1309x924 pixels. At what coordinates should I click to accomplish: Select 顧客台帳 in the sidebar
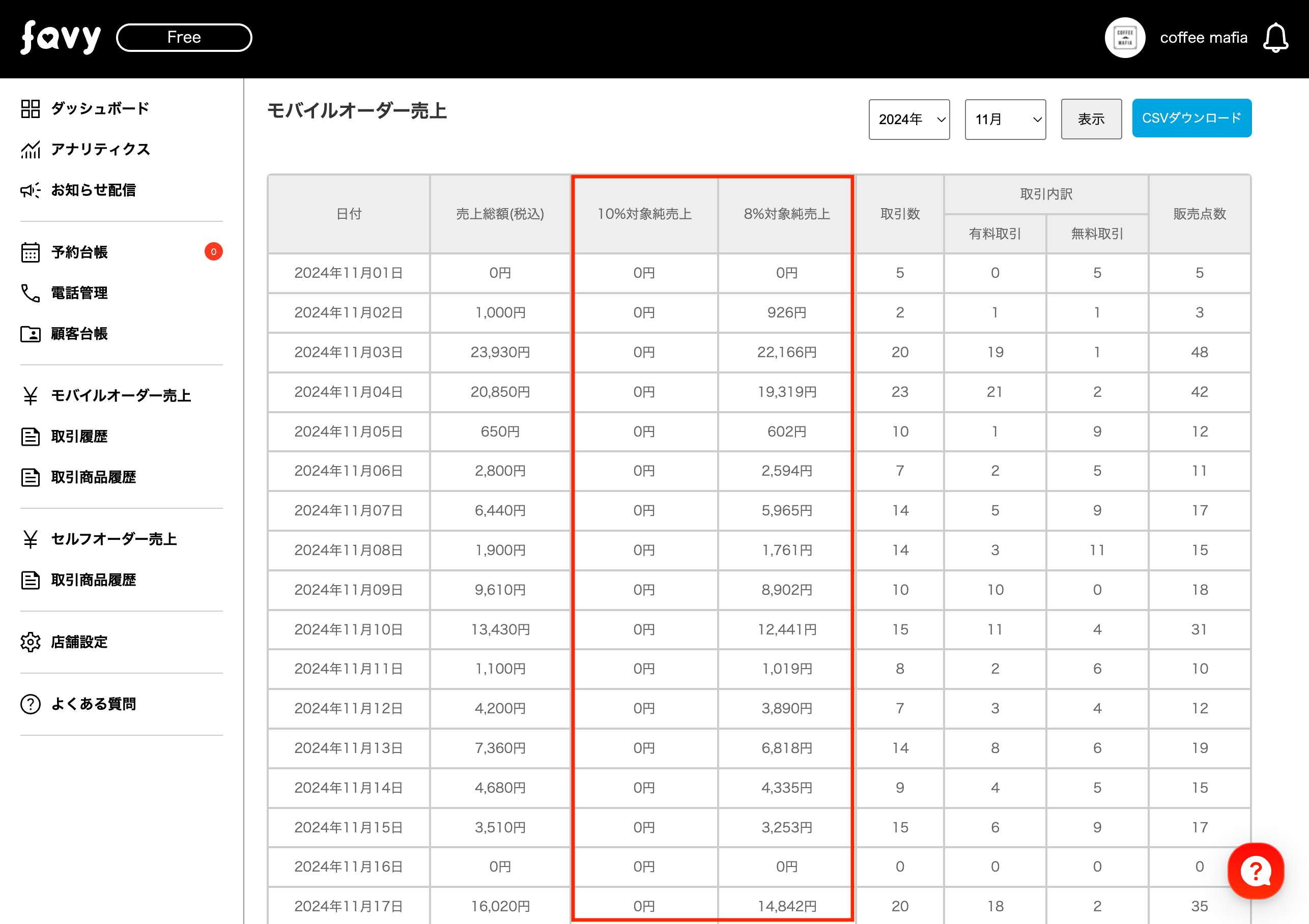[79, 334]
